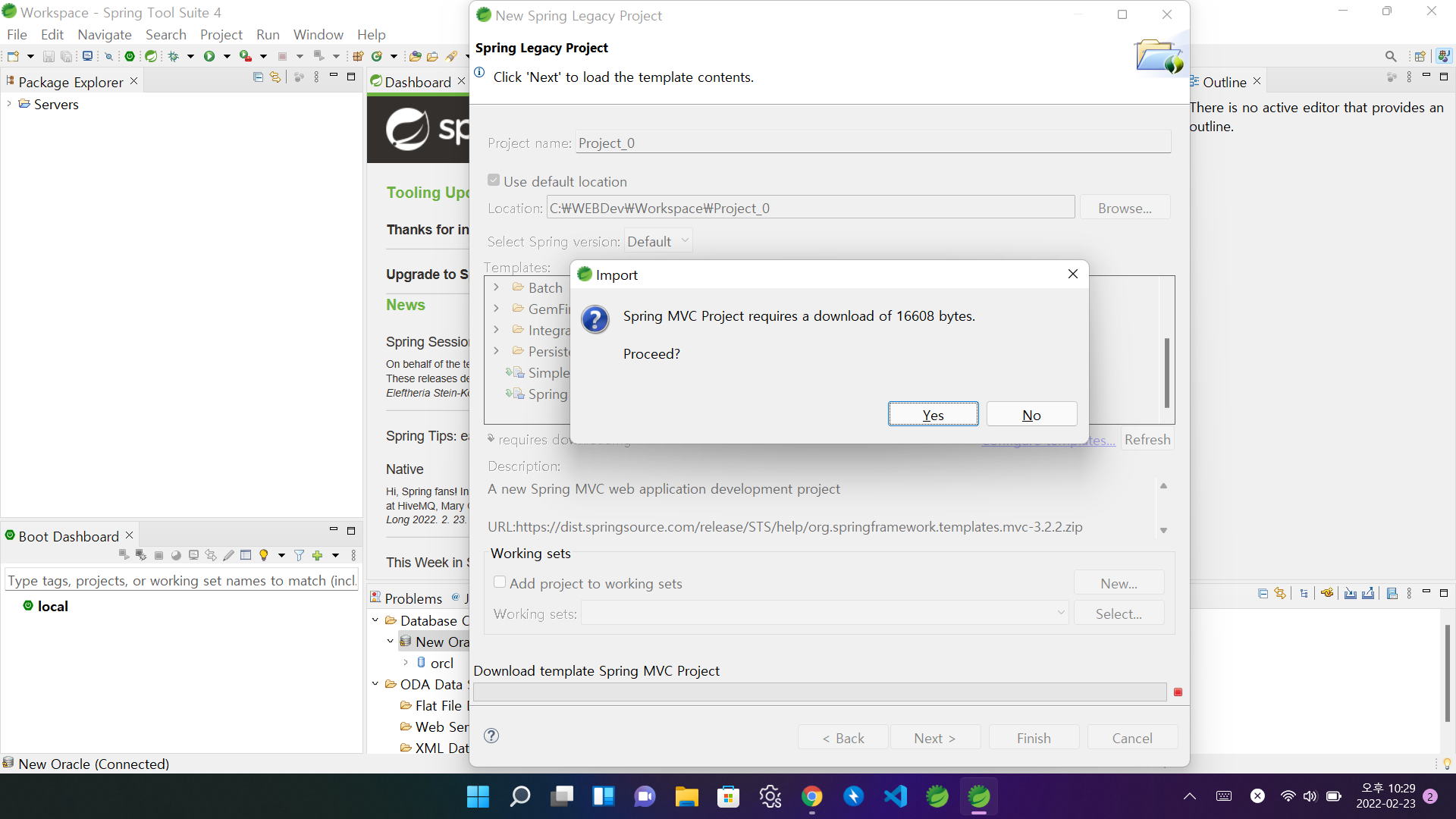Click the red stop download icon
Screen dimensions: 1456x819
[1178, 692]
